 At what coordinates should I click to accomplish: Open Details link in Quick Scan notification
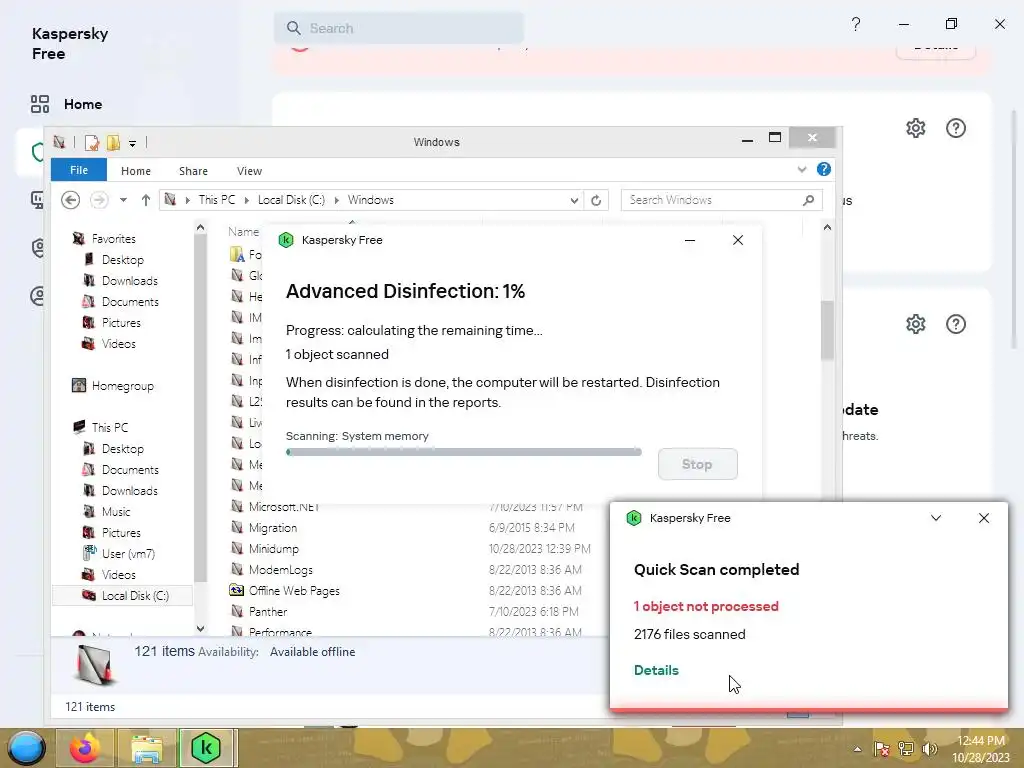pos(656,670)
